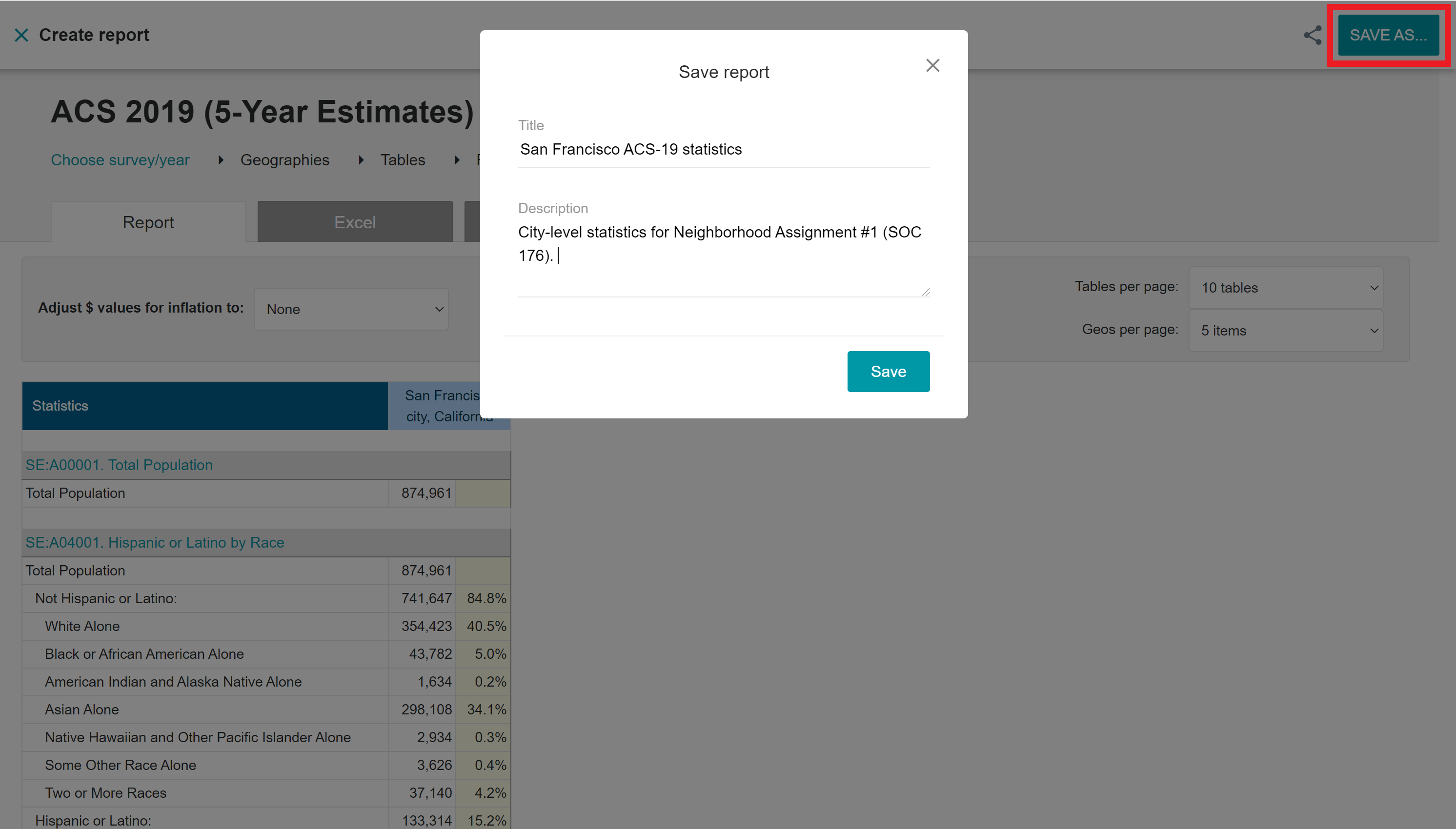
Task: Grab the Description resize handle
Action: [x=925, y=292]
